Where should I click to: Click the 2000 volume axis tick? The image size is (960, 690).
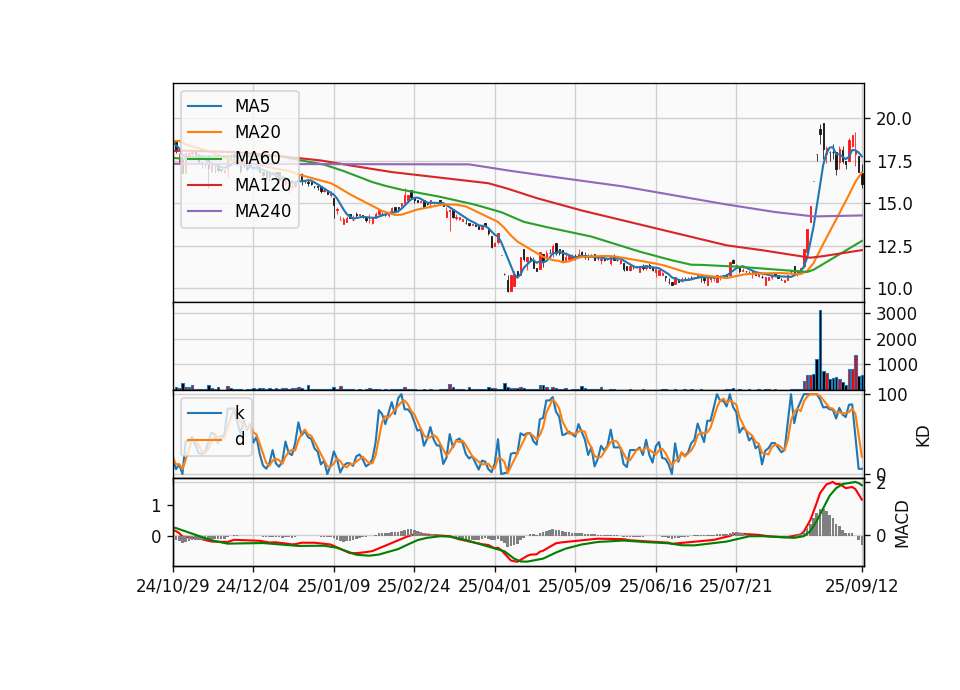896,340
